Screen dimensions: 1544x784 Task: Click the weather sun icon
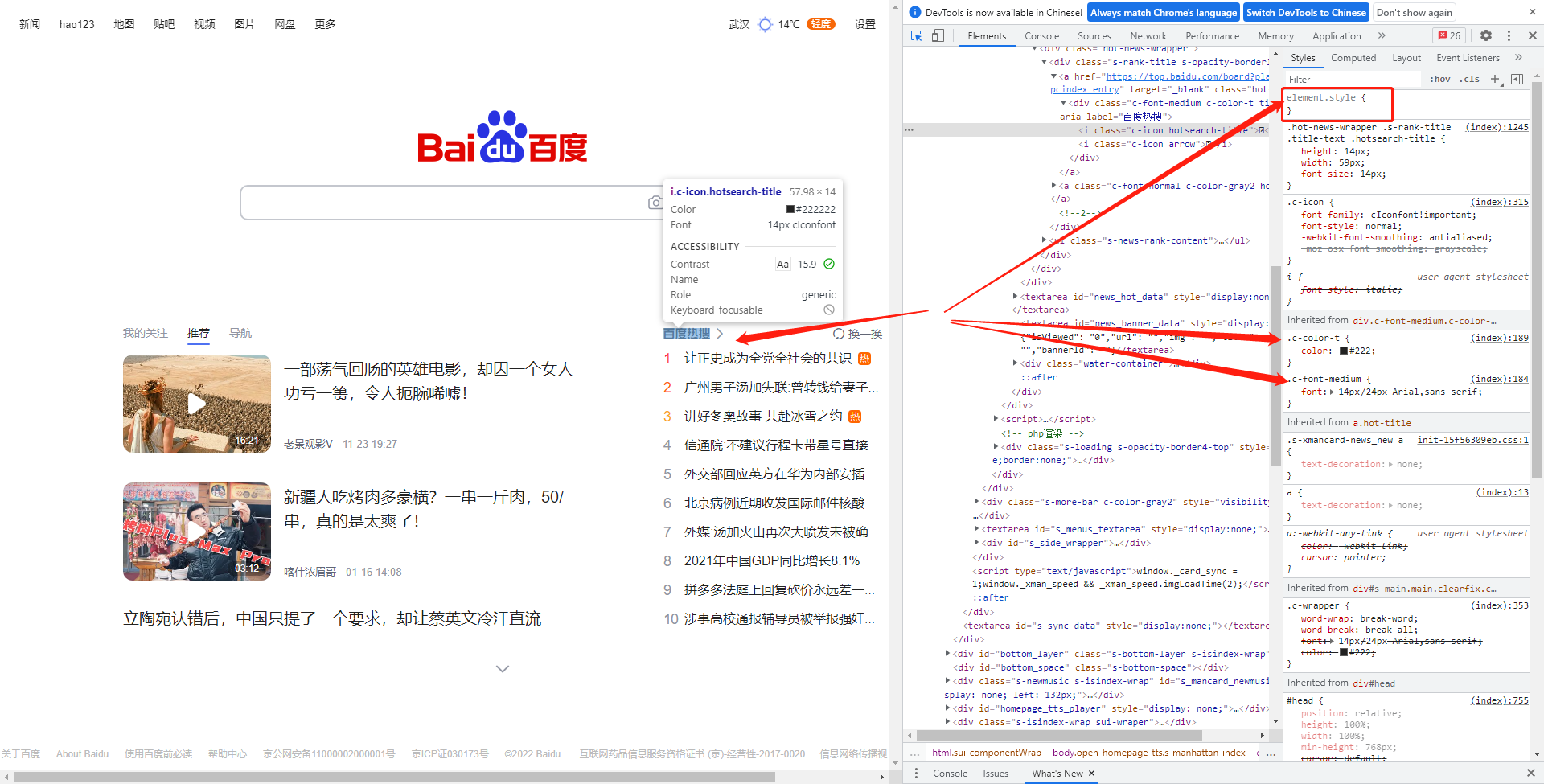[765, 24]
